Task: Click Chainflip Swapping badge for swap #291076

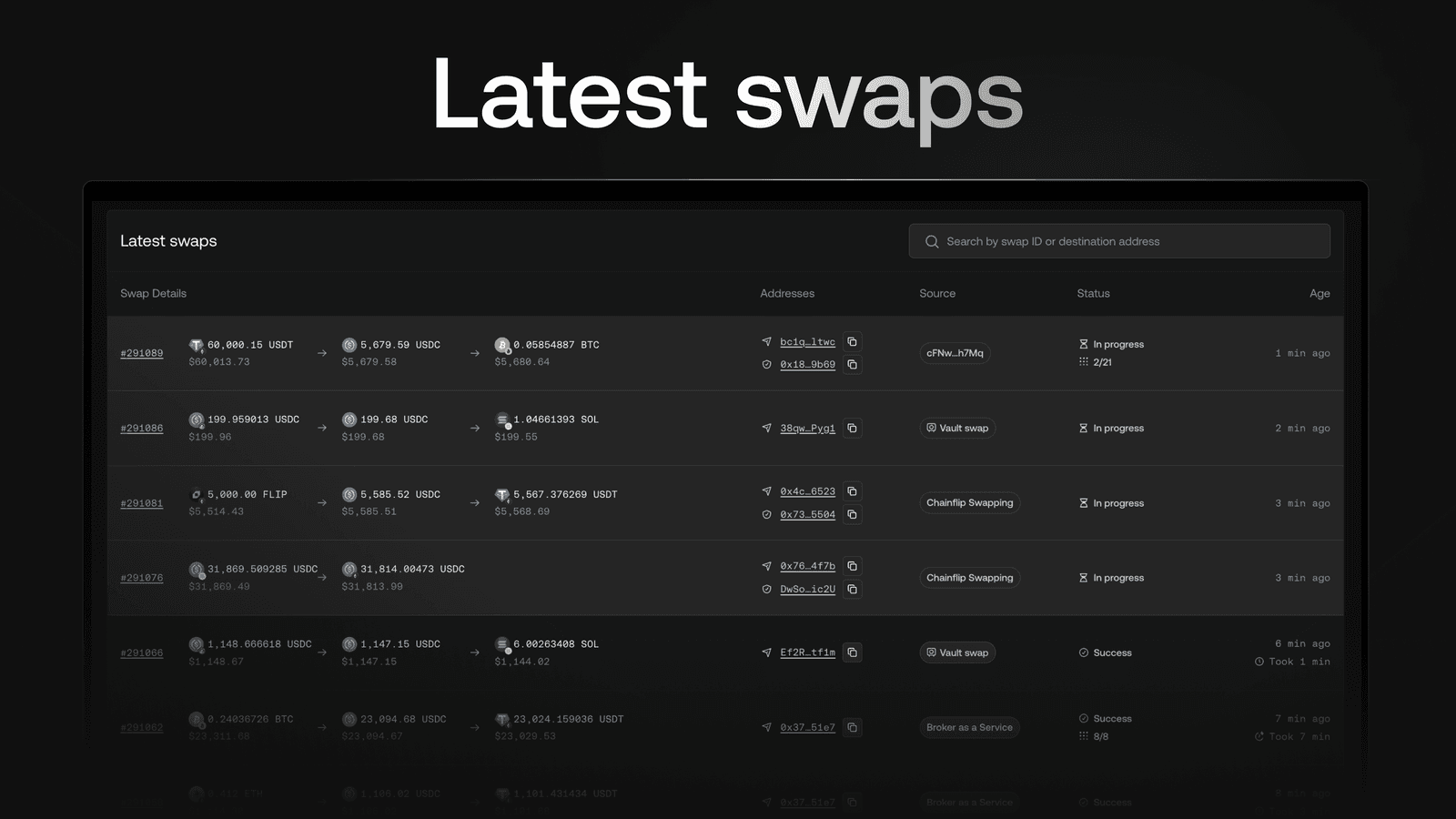Action: pos(969,578)
